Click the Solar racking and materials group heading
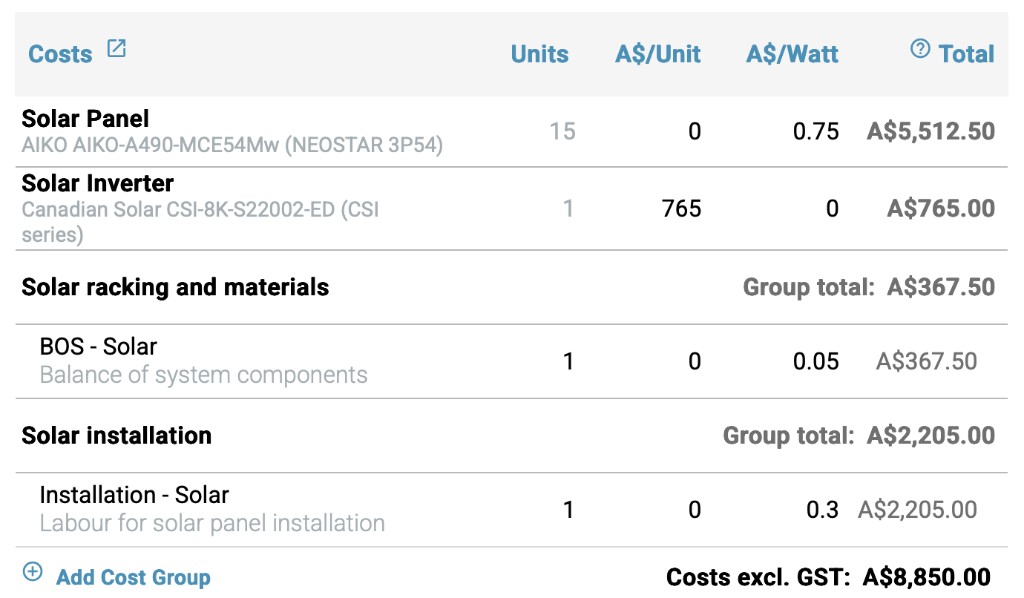 (175, 287)
